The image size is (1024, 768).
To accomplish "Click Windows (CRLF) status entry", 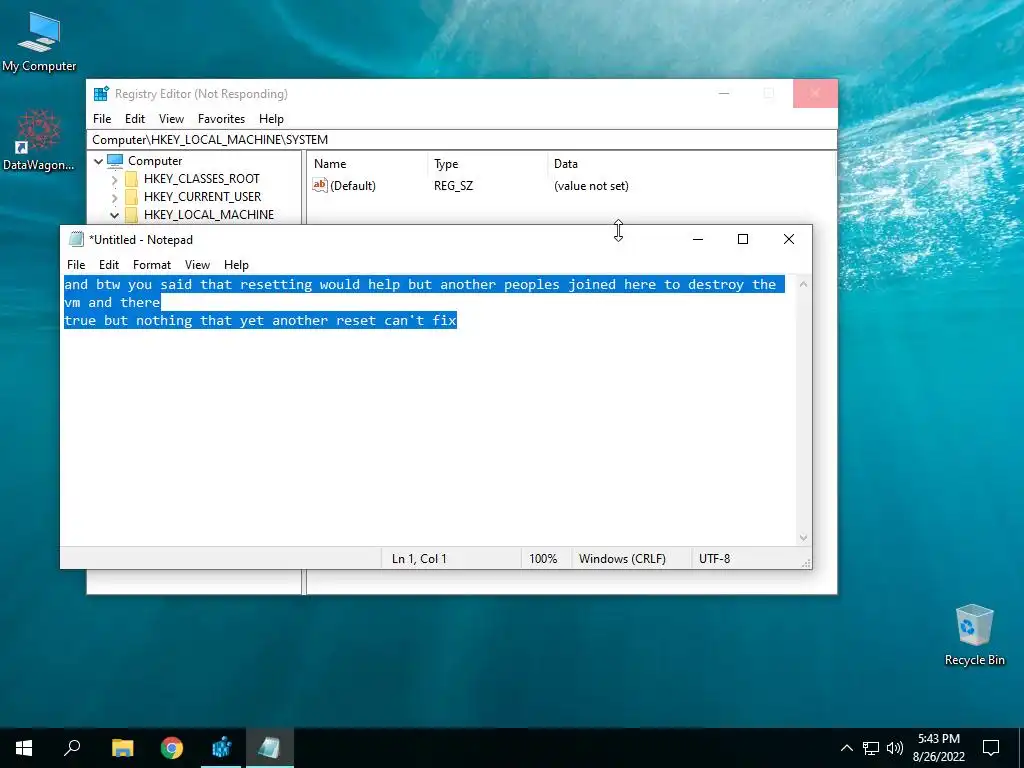I will (622, 559).
